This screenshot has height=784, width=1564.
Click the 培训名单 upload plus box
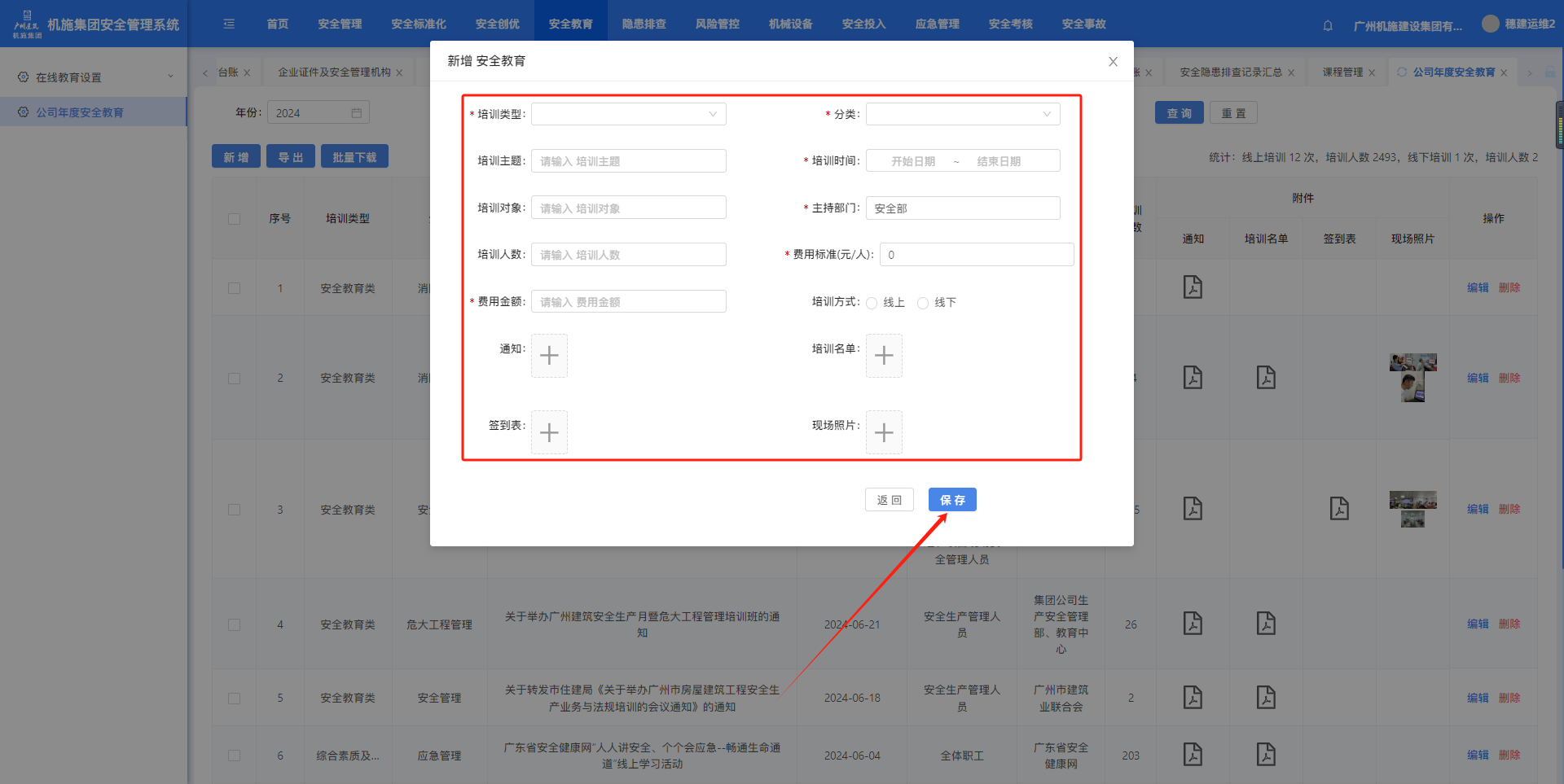point(884,356)
